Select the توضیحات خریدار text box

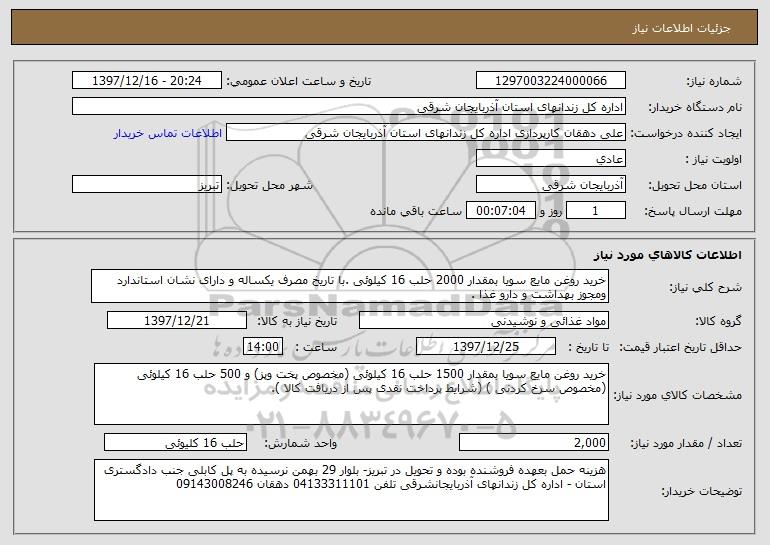351,490
